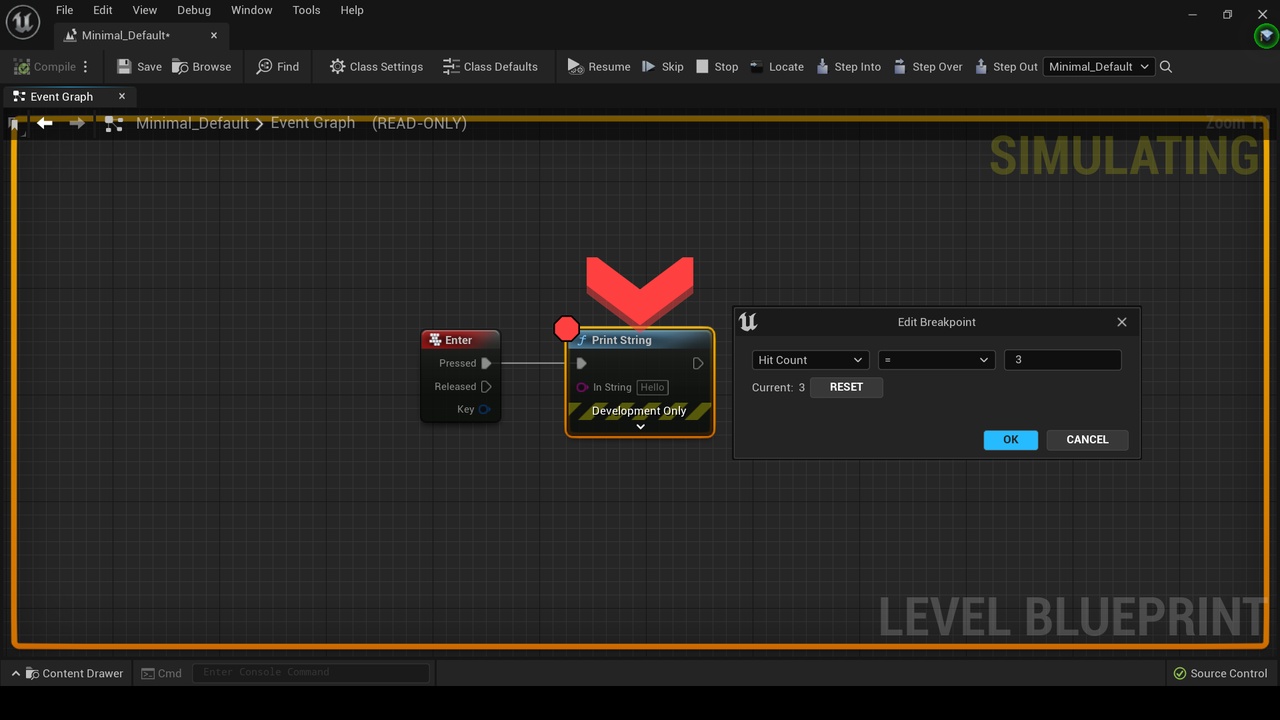Screen dimensions: 1280x720
Task: Open the Help menu
Action: point(352,10)
